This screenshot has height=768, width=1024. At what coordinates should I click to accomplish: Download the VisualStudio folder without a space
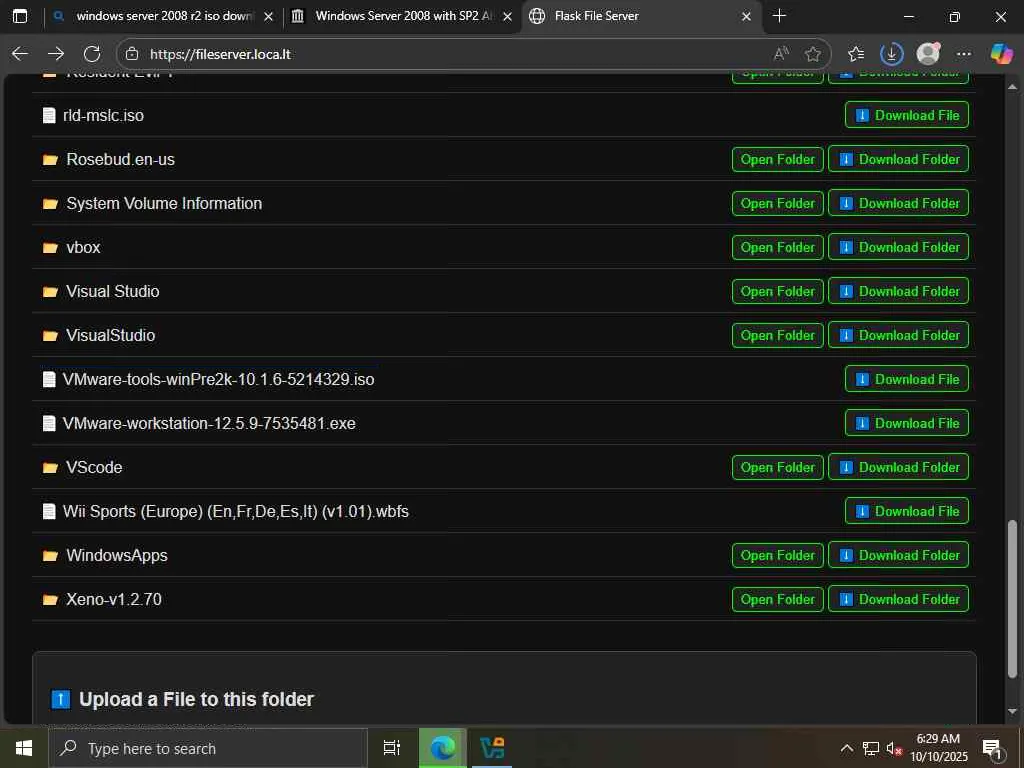[898, 335]
